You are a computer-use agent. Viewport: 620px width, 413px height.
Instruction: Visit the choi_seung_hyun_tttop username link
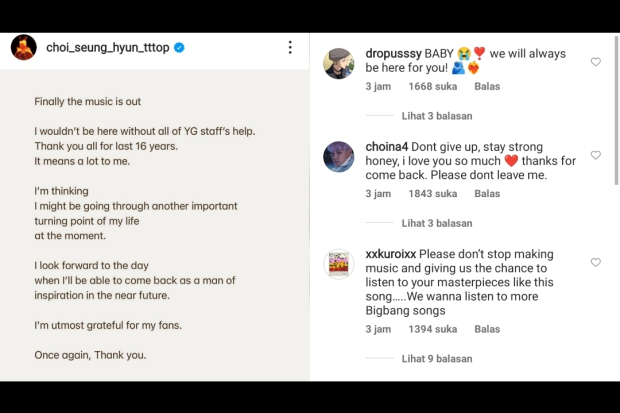point(107,48)
